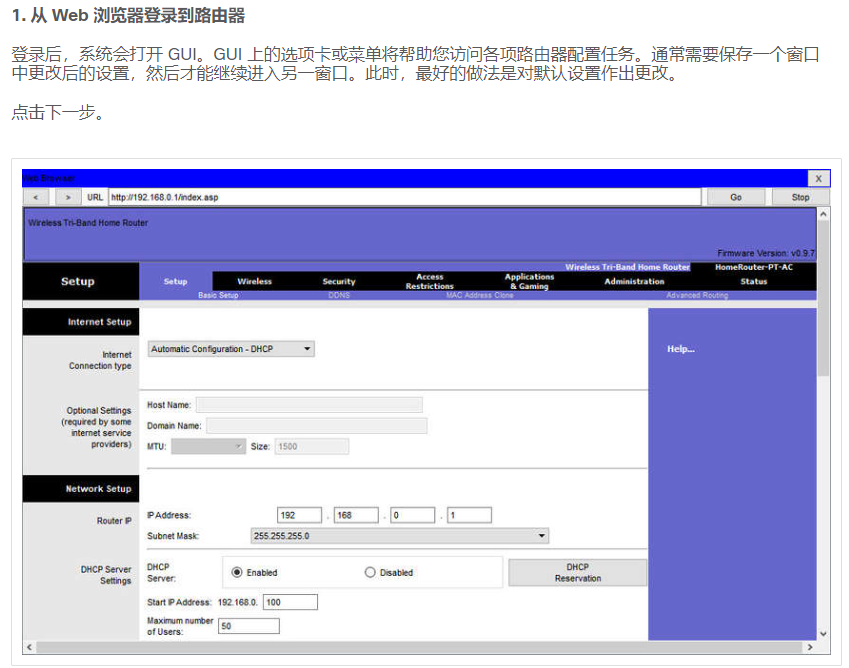Open the Help link
This screenshot has height=668, width=849.
point(680,348)
